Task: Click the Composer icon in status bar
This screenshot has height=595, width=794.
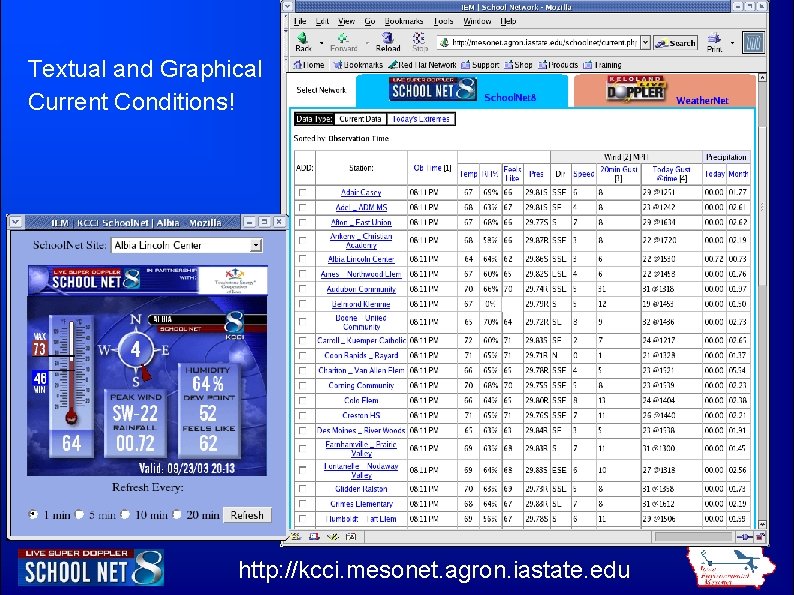Action: (x=332, y=536)
